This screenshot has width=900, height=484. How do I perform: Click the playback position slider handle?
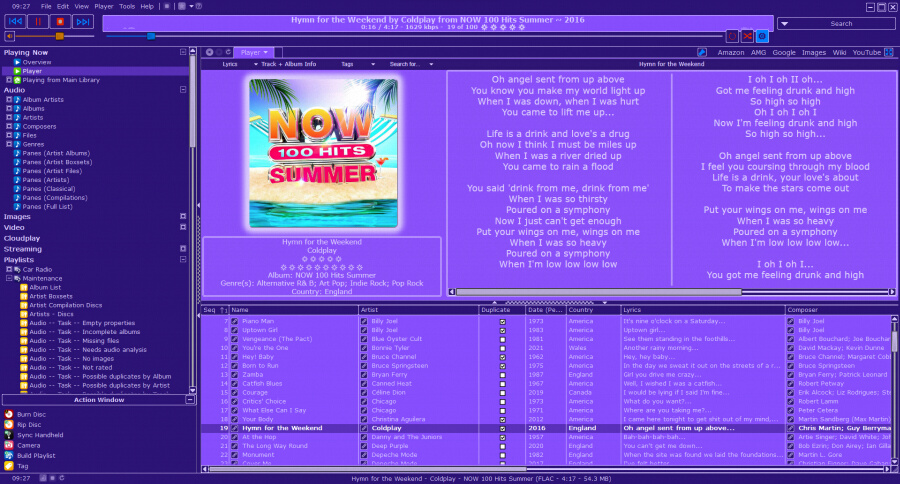tap(151, 36)
